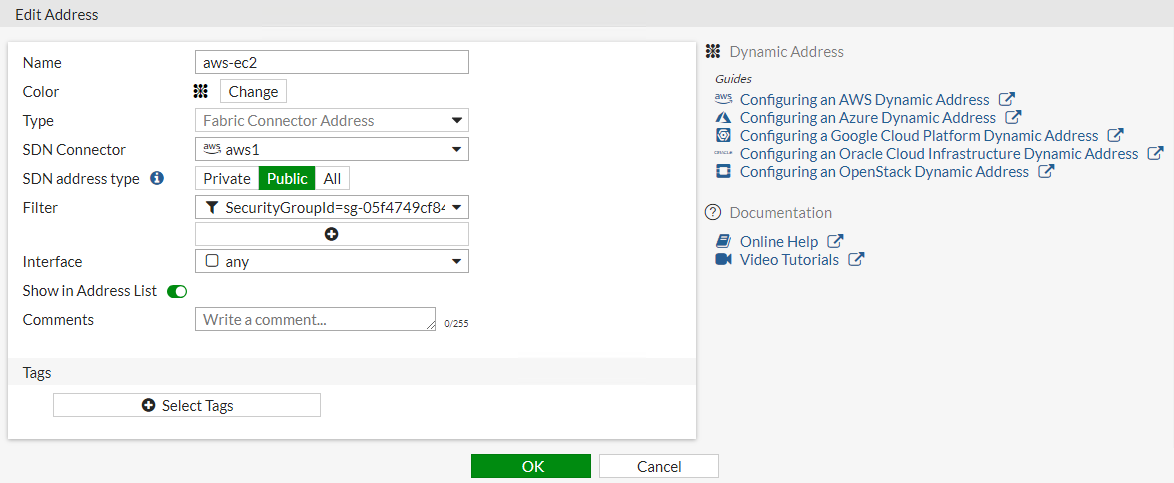The image size is (1174, 483).
Task: Open Configuring a Google Cloud Platform link
Action: coord(918,135)
